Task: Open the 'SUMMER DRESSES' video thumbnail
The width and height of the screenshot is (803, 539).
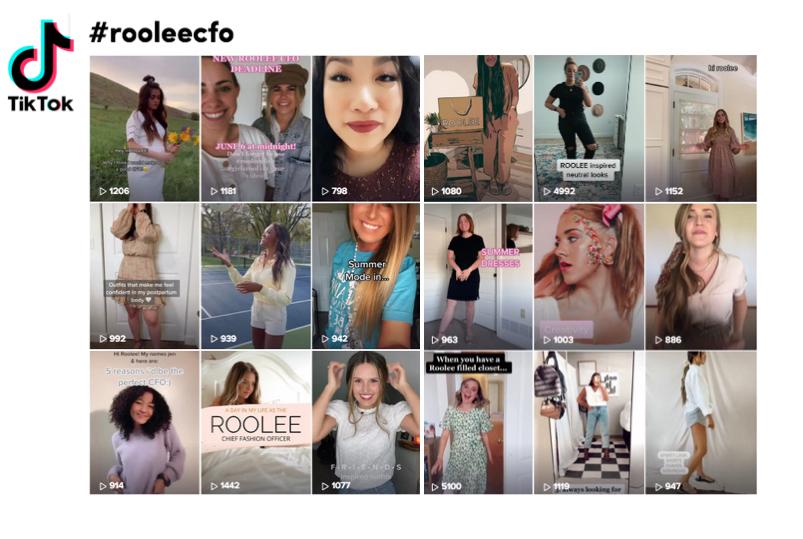Action: tap(478, 276)
